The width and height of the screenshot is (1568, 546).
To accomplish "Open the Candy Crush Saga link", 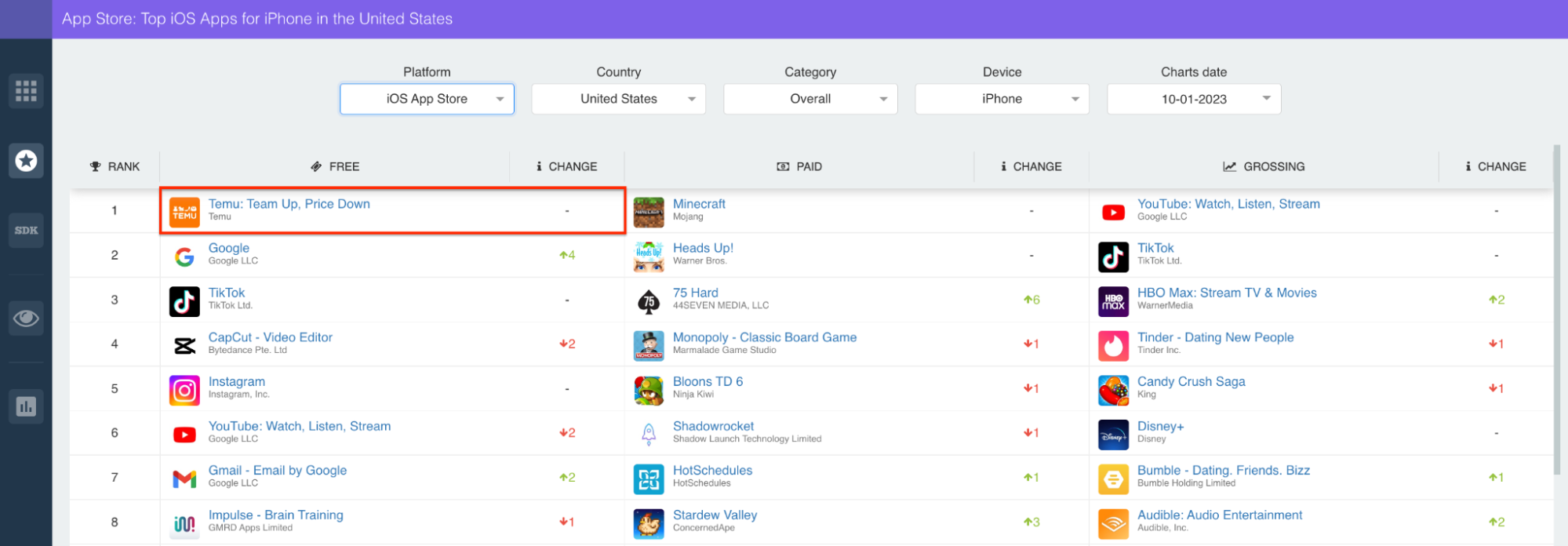I will click(1191, 381).
